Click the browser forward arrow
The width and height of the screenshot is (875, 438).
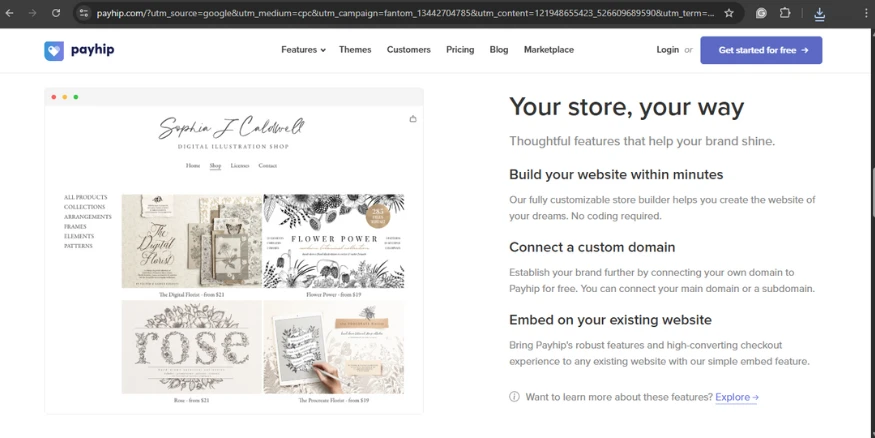click(x=32, y=13)
